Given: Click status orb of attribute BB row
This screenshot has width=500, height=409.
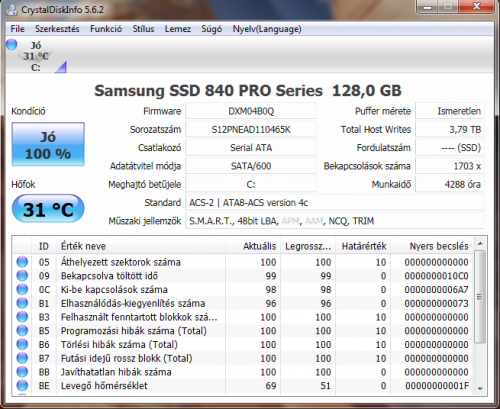Looking at the screenshot, I should coord(22,372).
